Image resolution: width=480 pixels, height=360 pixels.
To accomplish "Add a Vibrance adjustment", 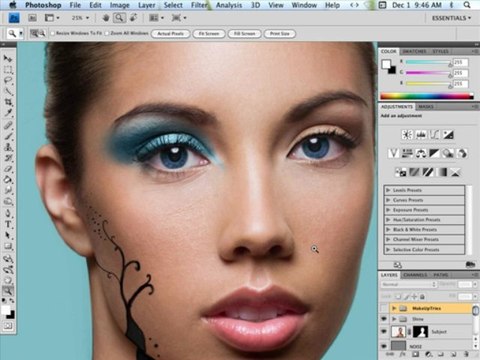I will 393,153.
